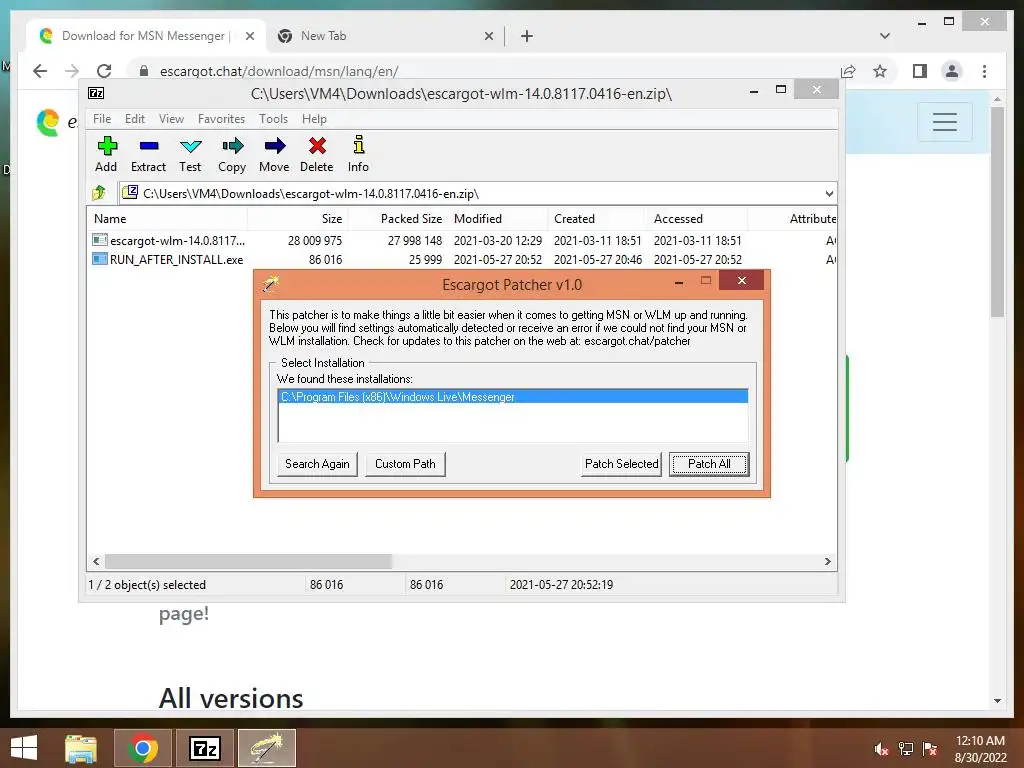Open the website hamburger menu

click(x=944, y=121)
